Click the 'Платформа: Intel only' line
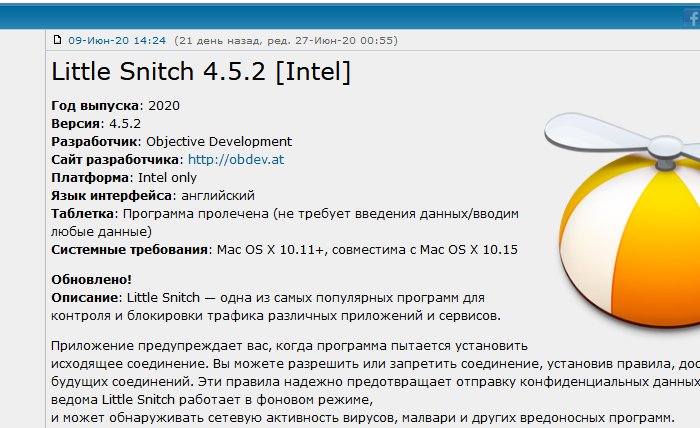 (x=124, y=178)
